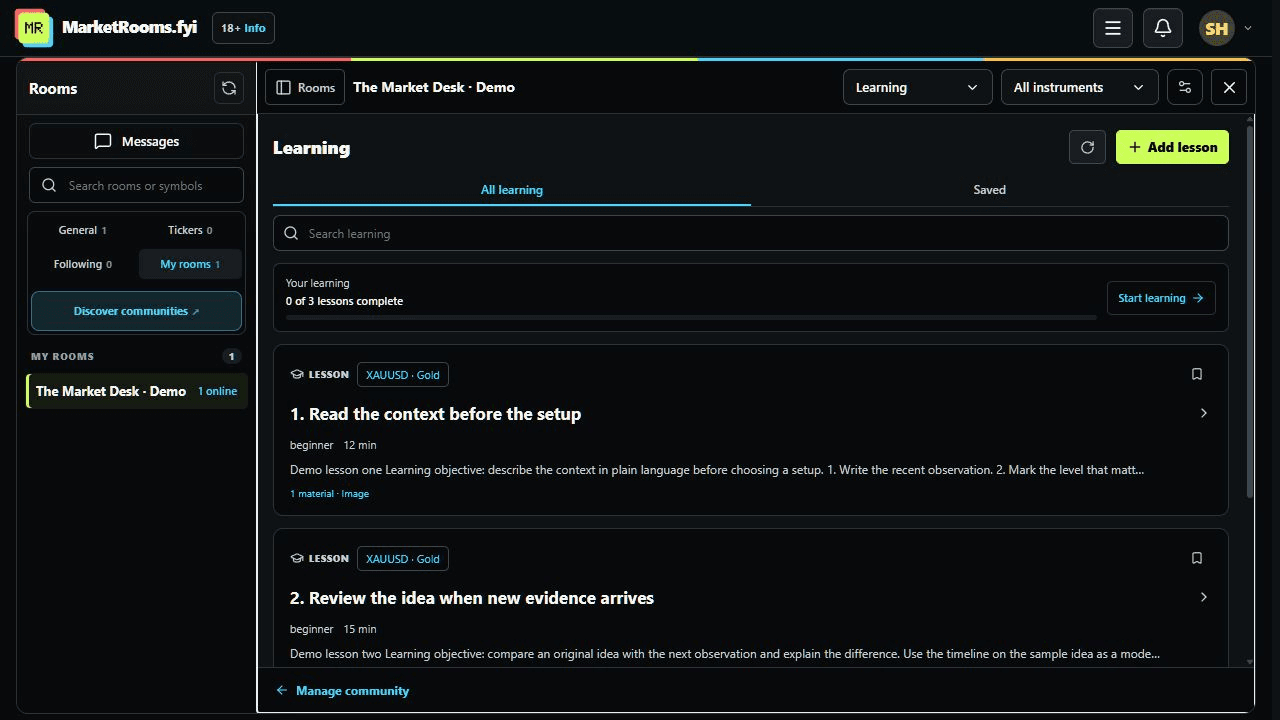Image resolution: width=1280 pixels, height=720 pixels.
Task: Click the Add lesson button
Action: click(x=1172, y=147)
